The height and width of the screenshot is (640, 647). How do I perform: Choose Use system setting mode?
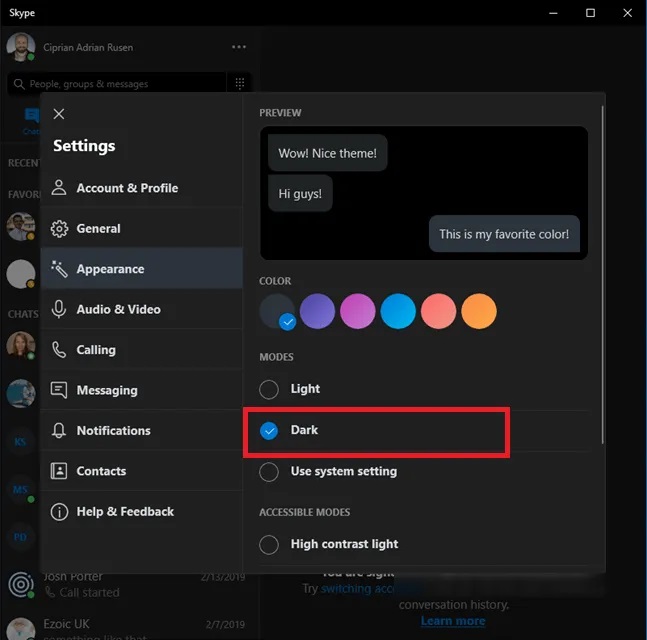point(269,472)
